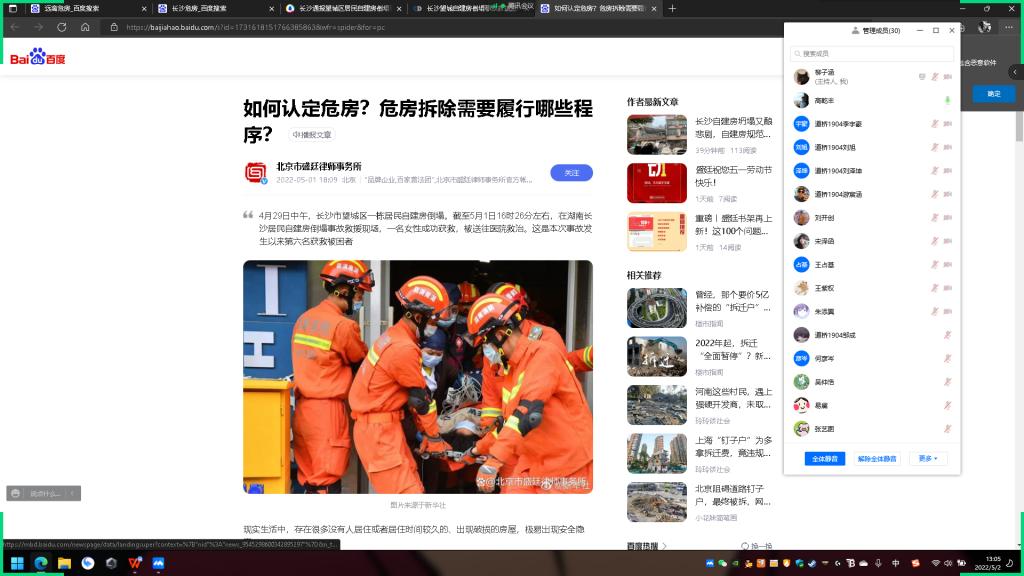1024x576 pixels.
Task: Open a new browser tab
Action: 672,8
